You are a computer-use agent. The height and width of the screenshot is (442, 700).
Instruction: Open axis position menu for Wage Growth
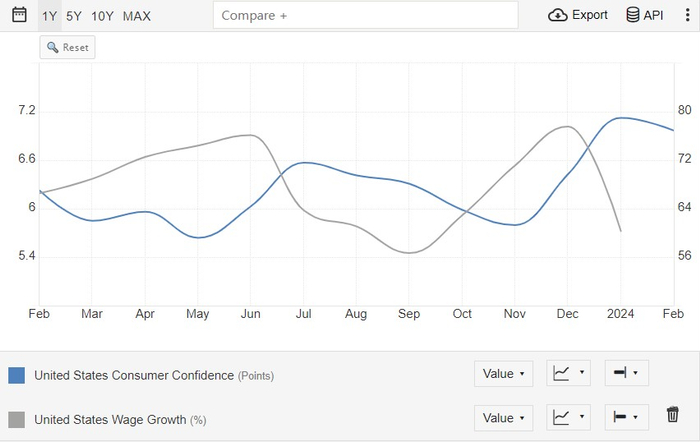(626, 417)
